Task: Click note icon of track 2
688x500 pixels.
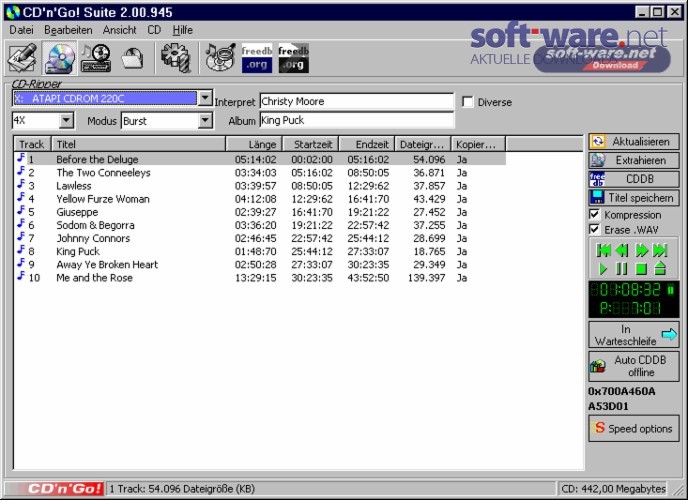Action: point(20,171)
